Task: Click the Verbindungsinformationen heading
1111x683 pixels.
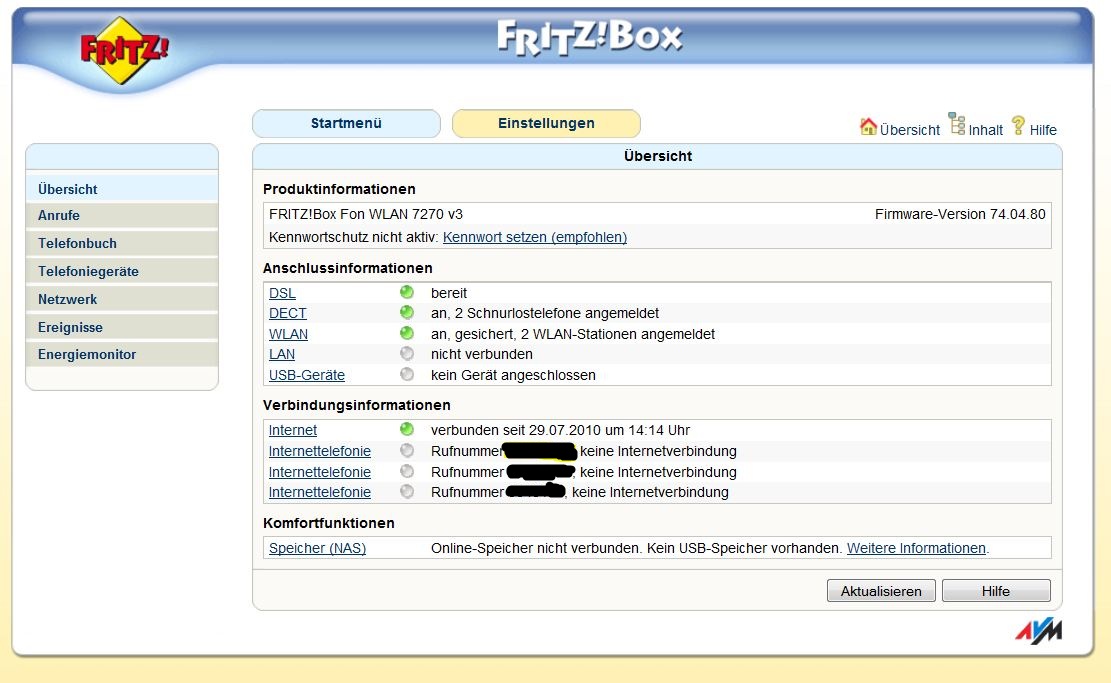Action: click(356, 405)
